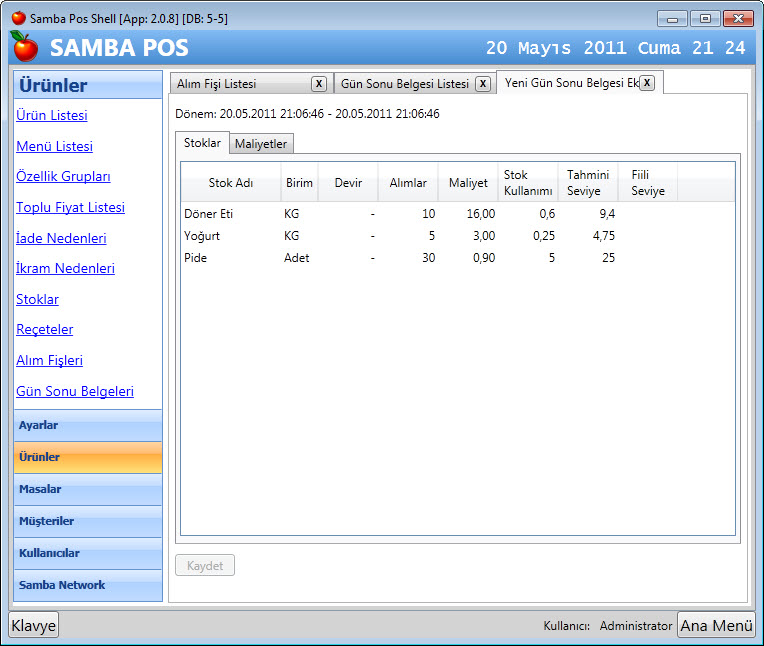The image size is (764, 646).
Task: Open Reçeteler from the sidebar
Action: [x=44, y=329]
